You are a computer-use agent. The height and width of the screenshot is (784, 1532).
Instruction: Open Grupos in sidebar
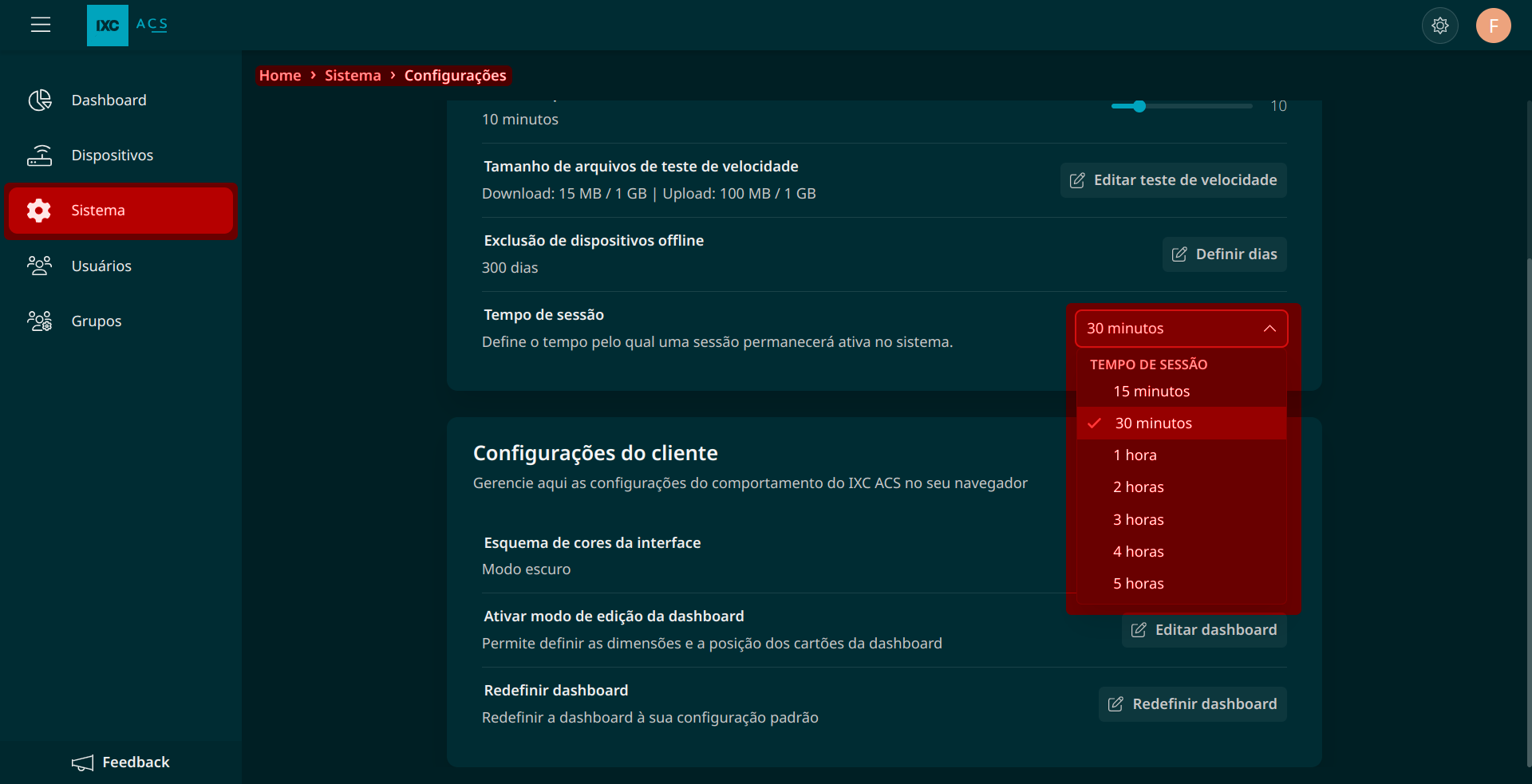tap(120, 321)
